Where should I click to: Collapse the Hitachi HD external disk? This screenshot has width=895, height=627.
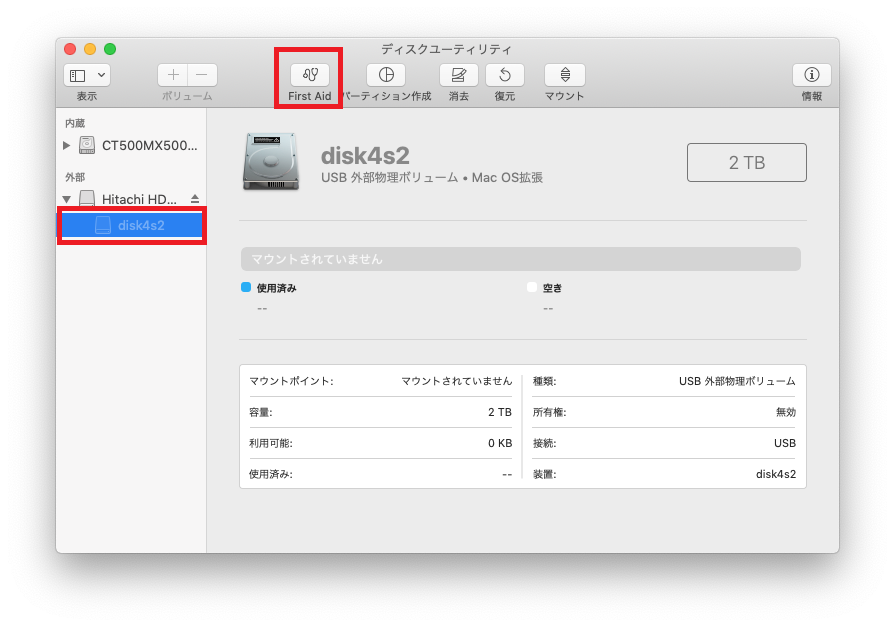pyautogui.click(x=66, y=199)
